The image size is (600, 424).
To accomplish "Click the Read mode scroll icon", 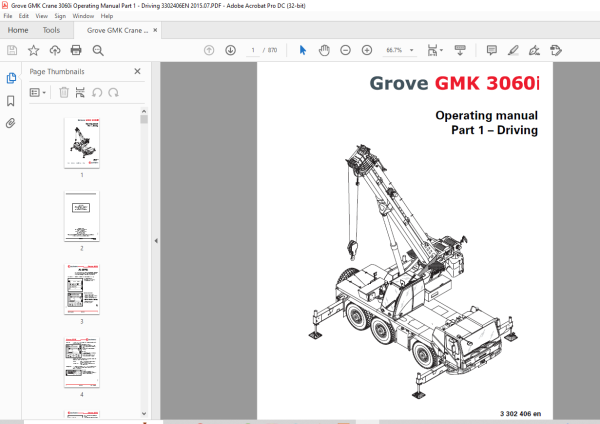I will point(460,50).
